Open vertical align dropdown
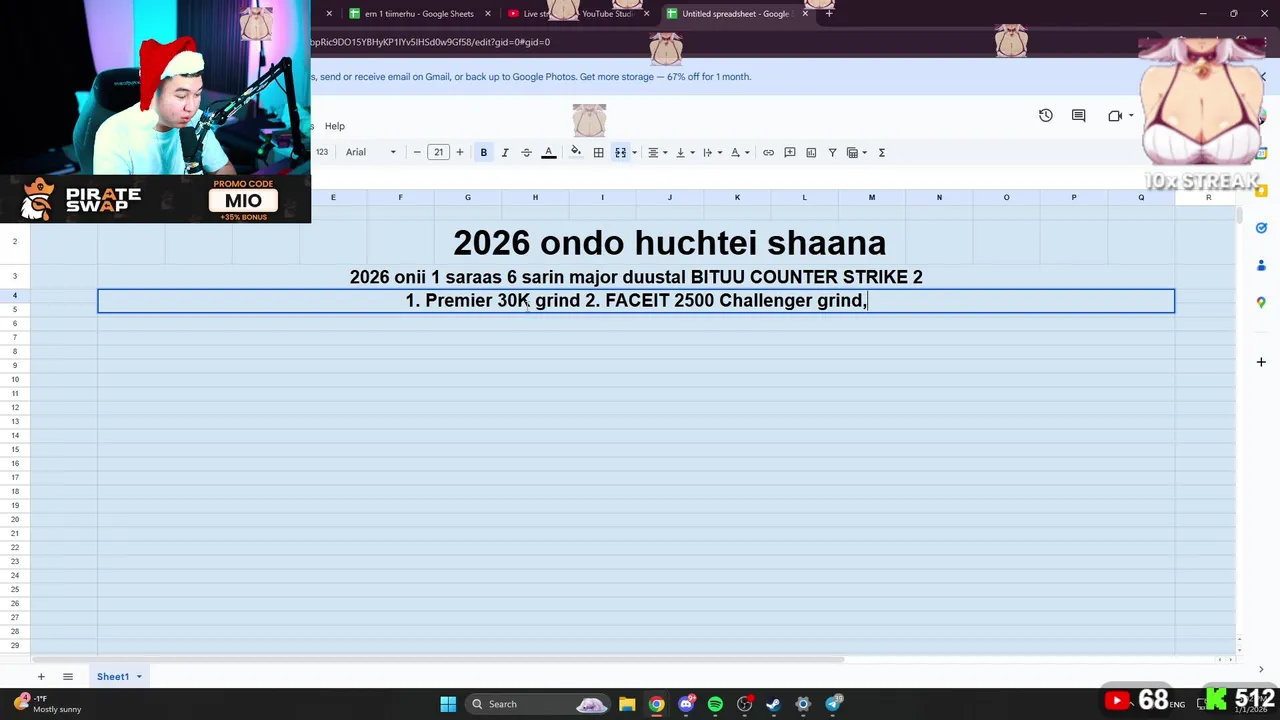The height and width of the screenshot is (720, 1280). pyautogui.click(x=685, y=152)
